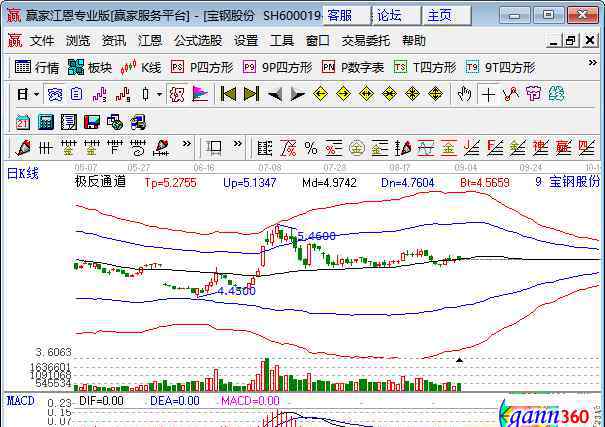
Task: Open the calendar 21 icon
Action: [23, 122]
